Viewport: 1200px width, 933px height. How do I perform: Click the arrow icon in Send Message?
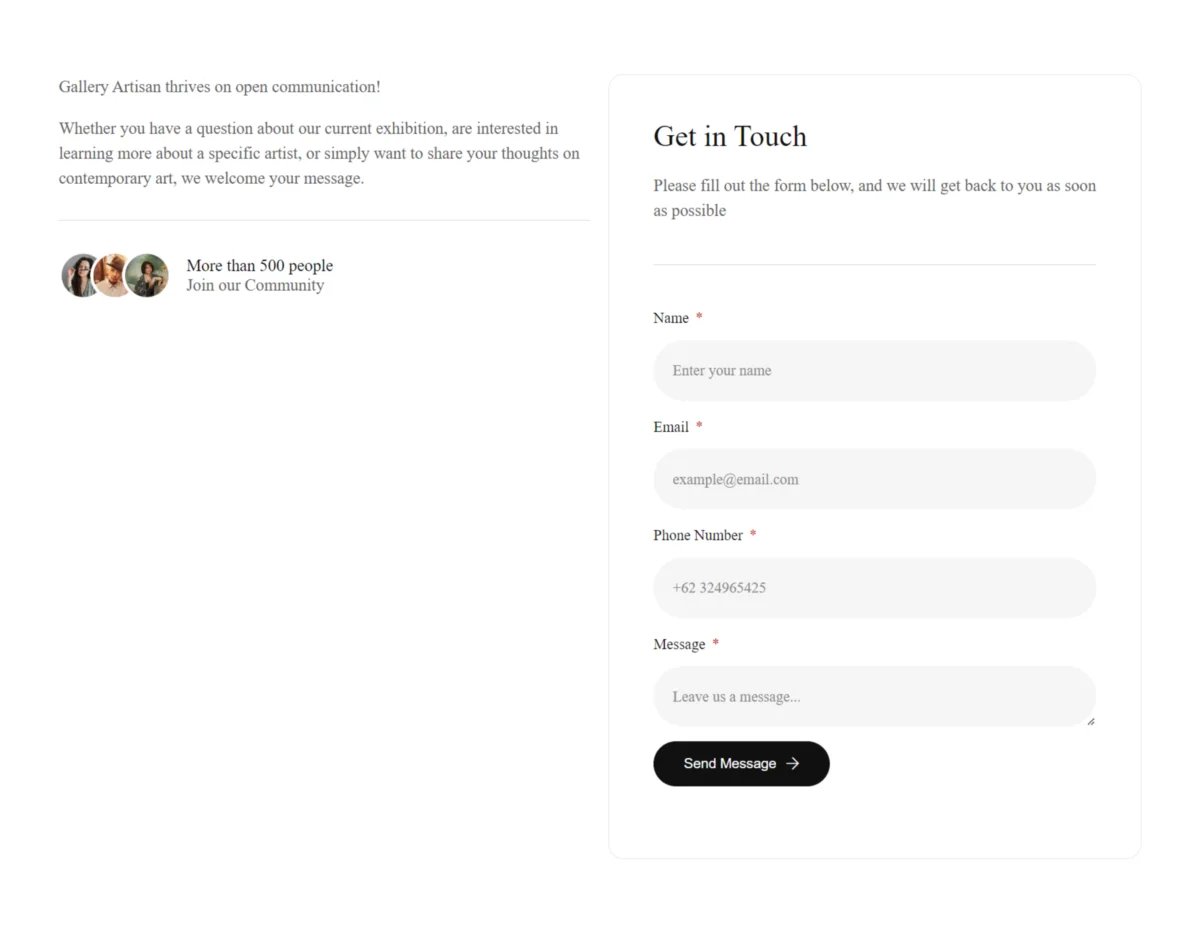pyautogui.click(x=793, y=763)
